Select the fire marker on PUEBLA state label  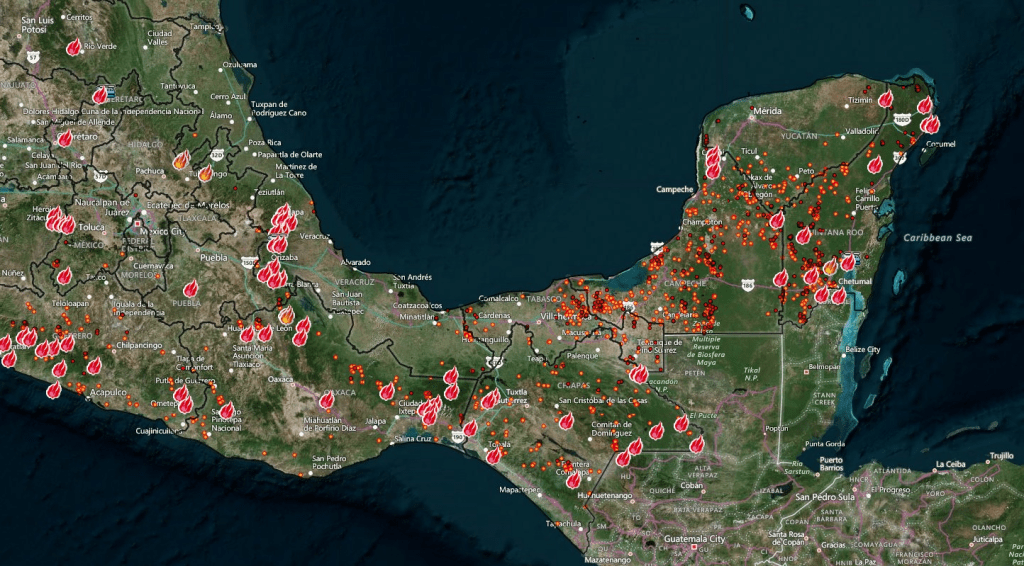pyautogui.click(x=191, y=289)
